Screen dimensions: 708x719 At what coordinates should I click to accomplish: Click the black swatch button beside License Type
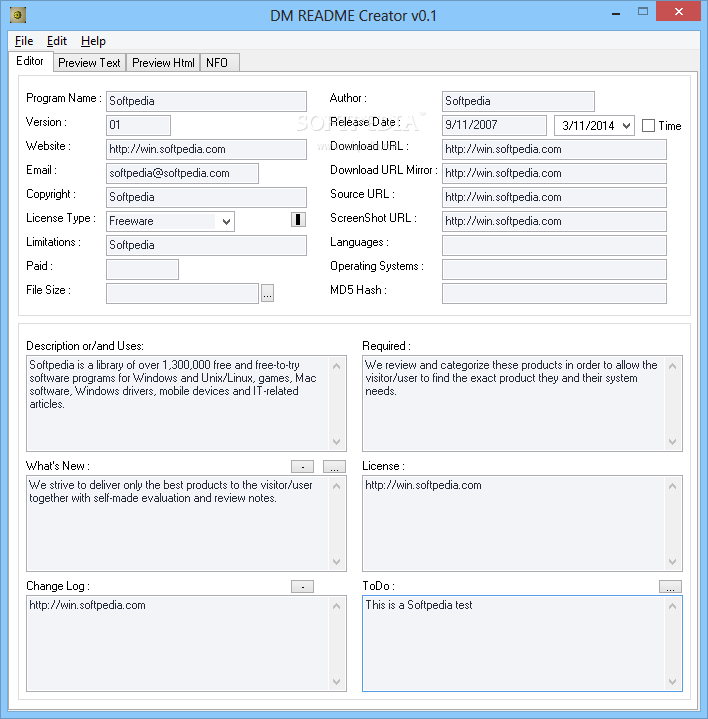[x=298, y=220]
